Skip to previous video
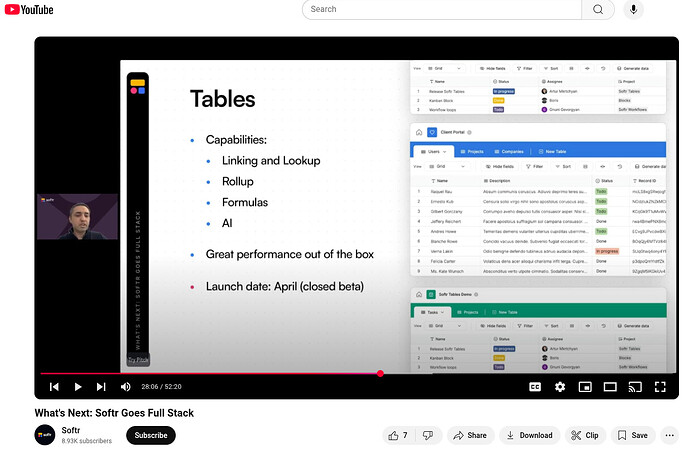This screenshot has width=690, height=449. tap(54, 387)
